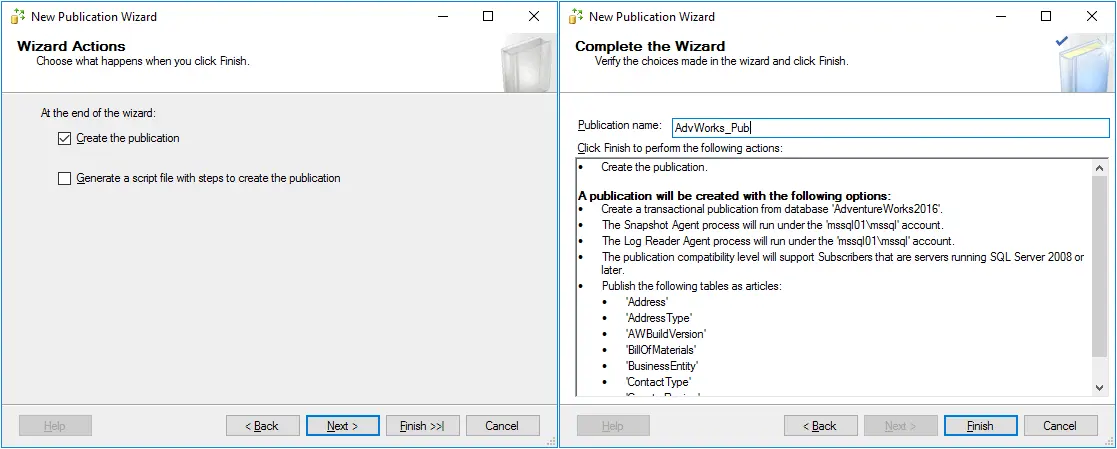
Task: Click Back in Wizard Actions window
Action: pos(261,425)
